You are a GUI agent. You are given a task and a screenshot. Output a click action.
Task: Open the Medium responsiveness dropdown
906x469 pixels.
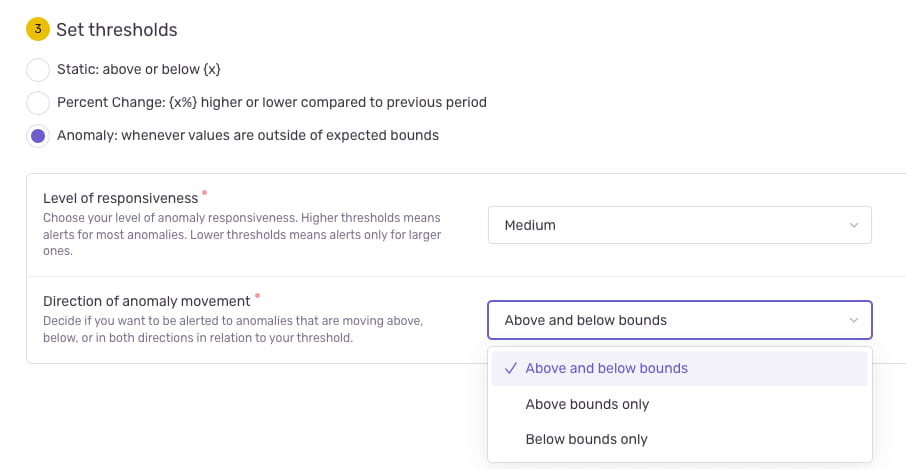click(x=679, y=226)
